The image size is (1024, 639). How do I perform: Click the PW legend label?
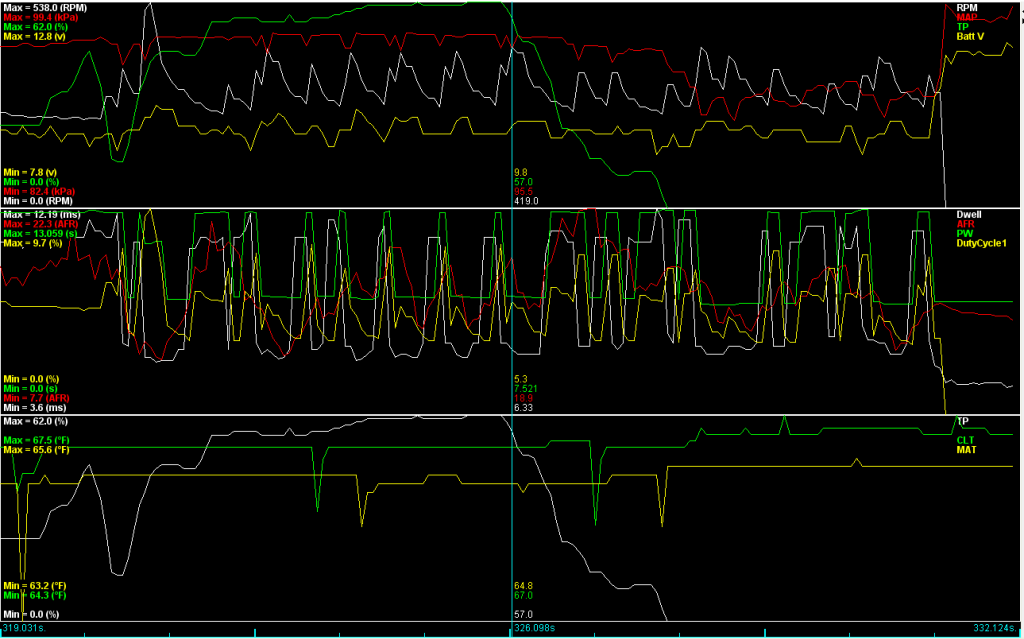[x=964, y=233]
